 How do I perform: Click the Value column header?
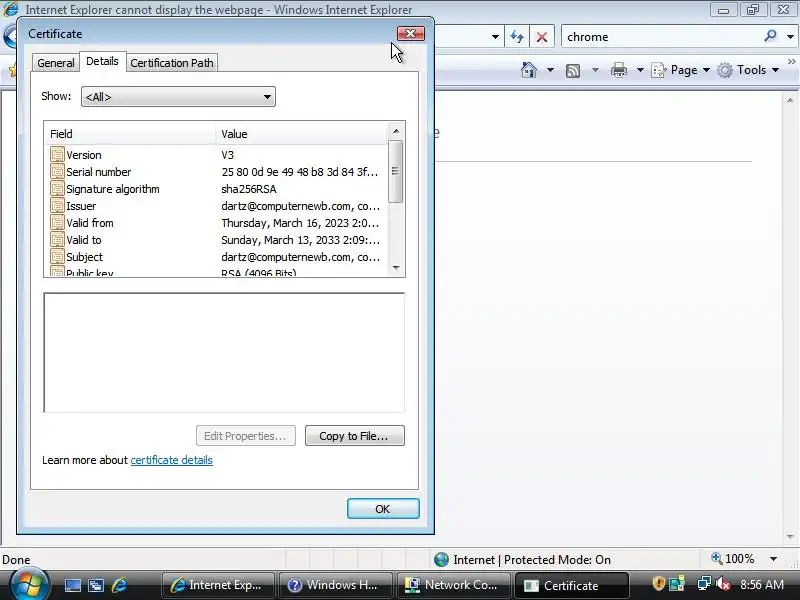pos(301,134)
